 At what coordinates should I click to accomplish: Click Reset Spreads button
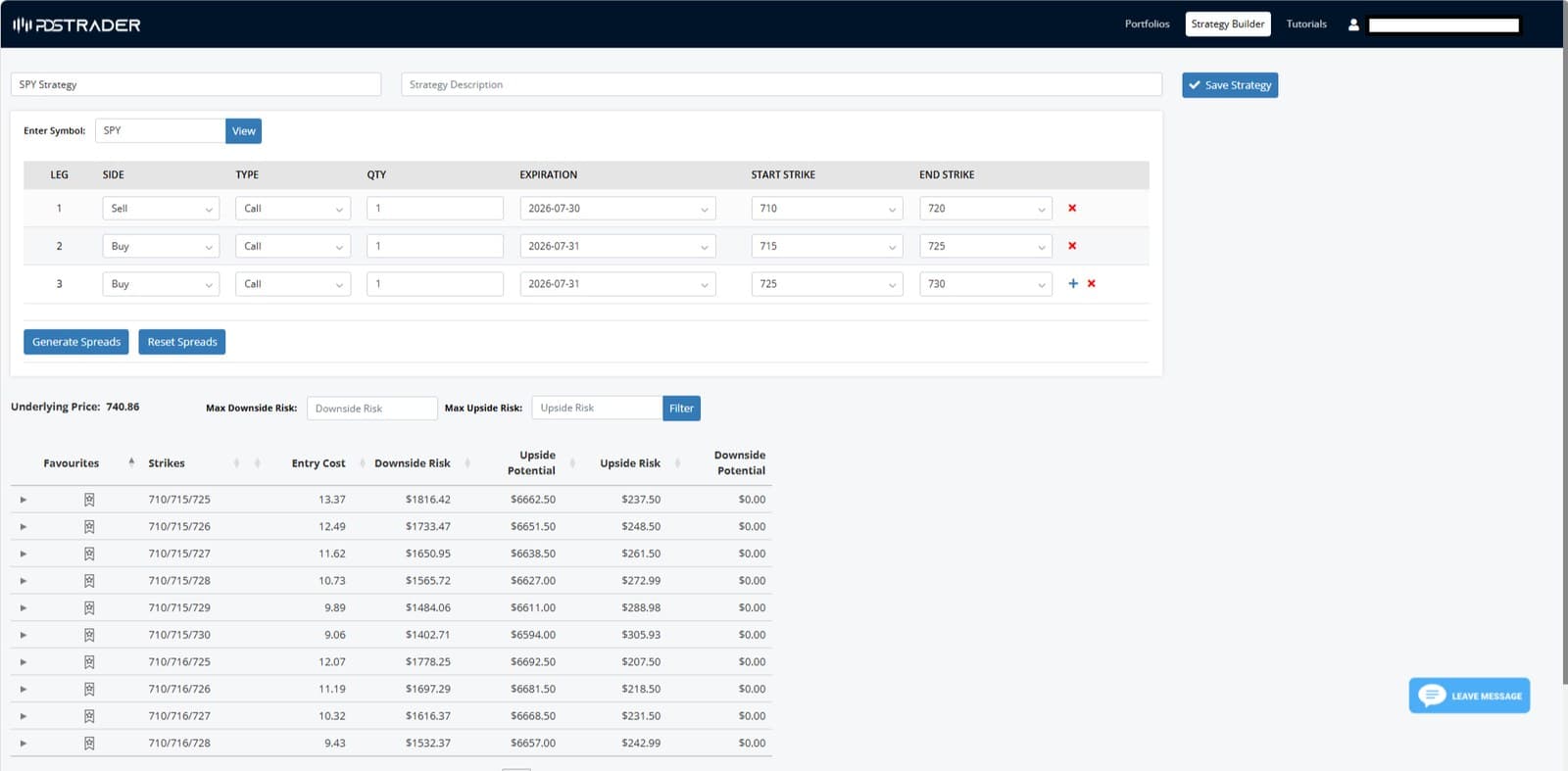pos(182,342)
